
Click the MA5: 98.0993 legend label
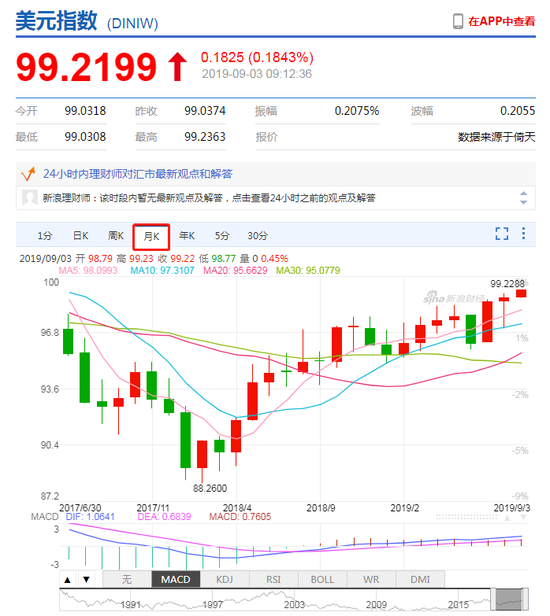[x=88, y=270]
